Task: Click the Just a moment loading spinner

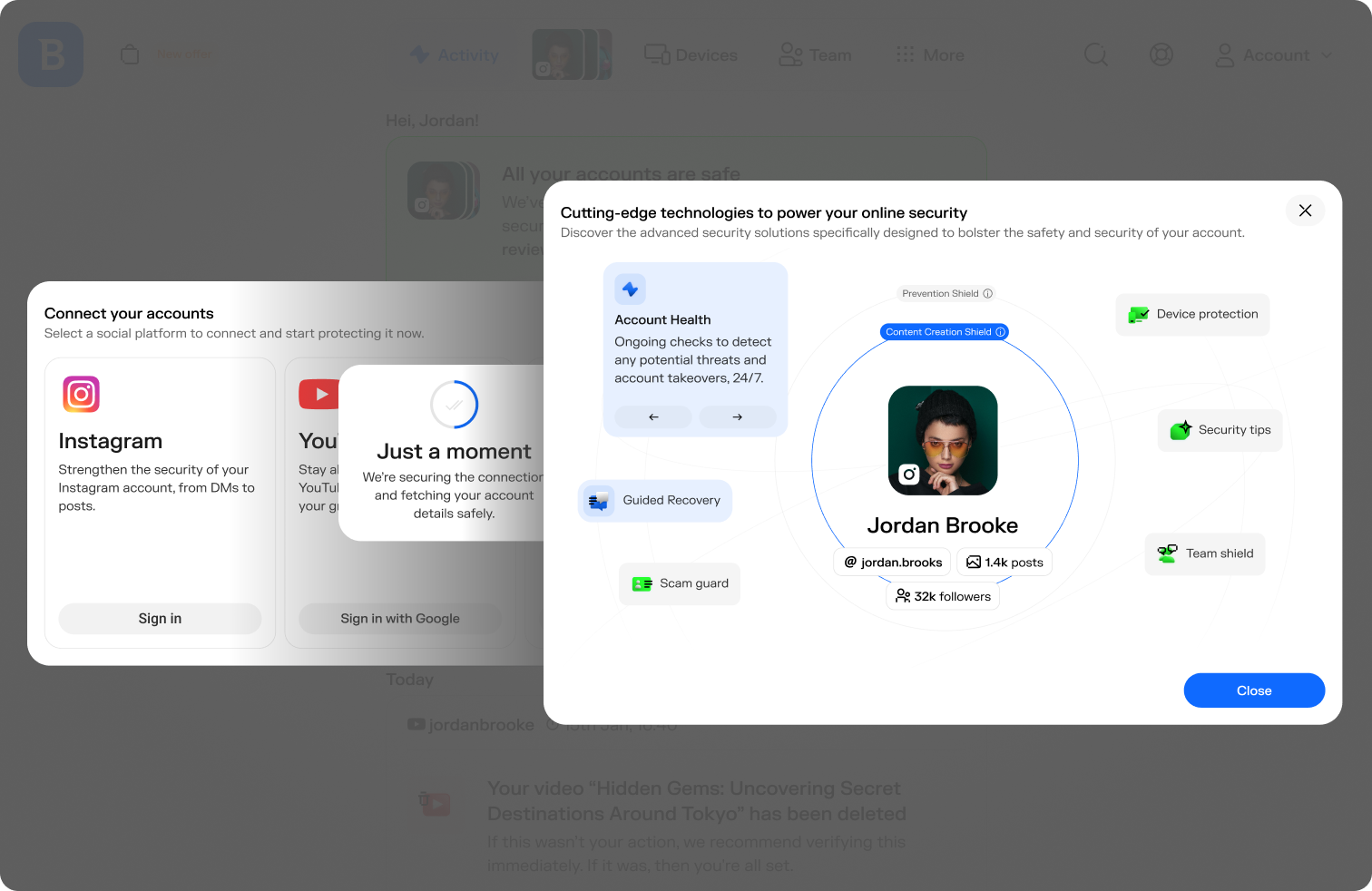Action: click(x=454, y=405)
